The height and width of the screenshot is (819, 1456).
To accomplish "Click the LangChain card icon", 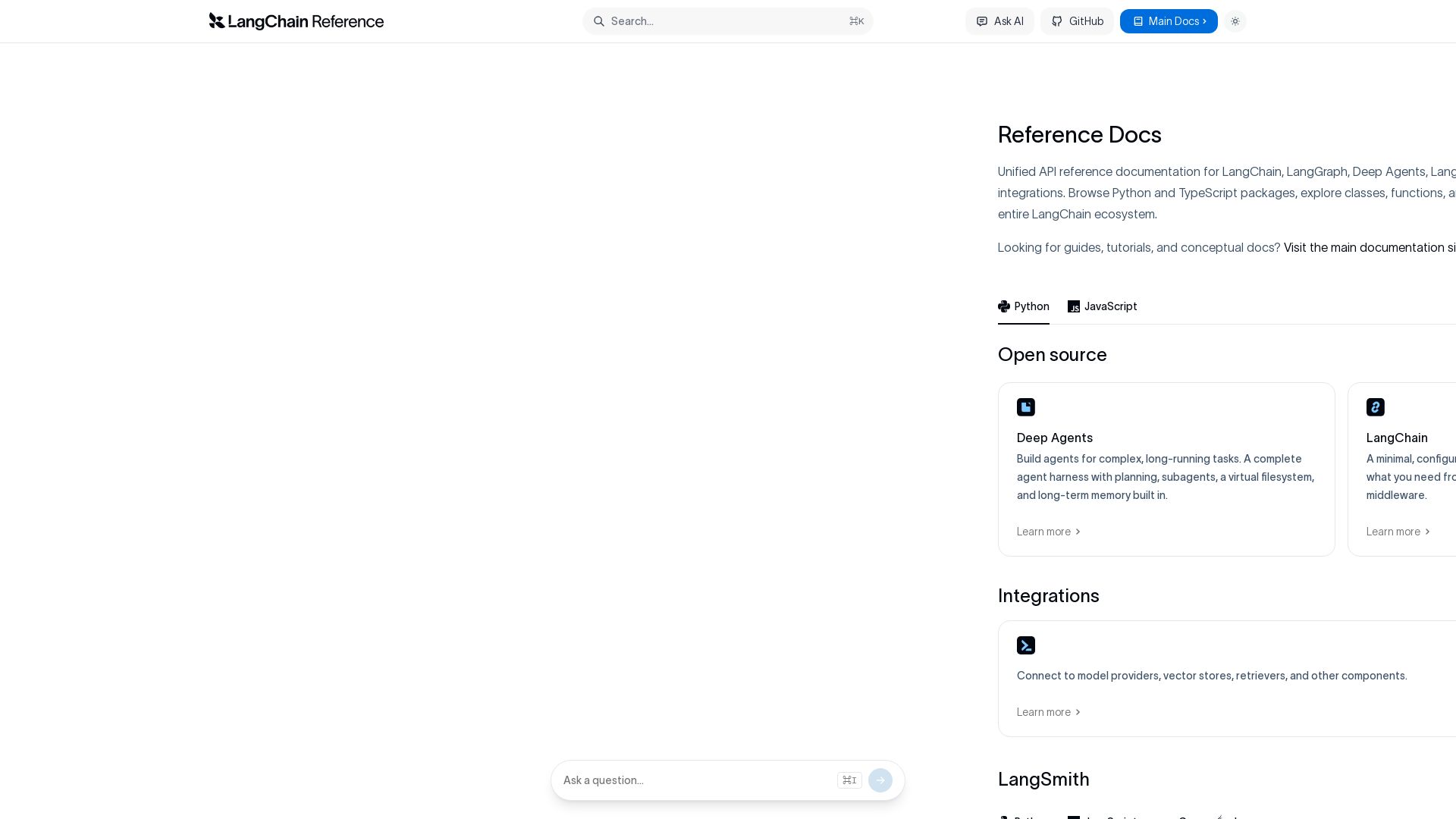I will [x=1376, y=407].
